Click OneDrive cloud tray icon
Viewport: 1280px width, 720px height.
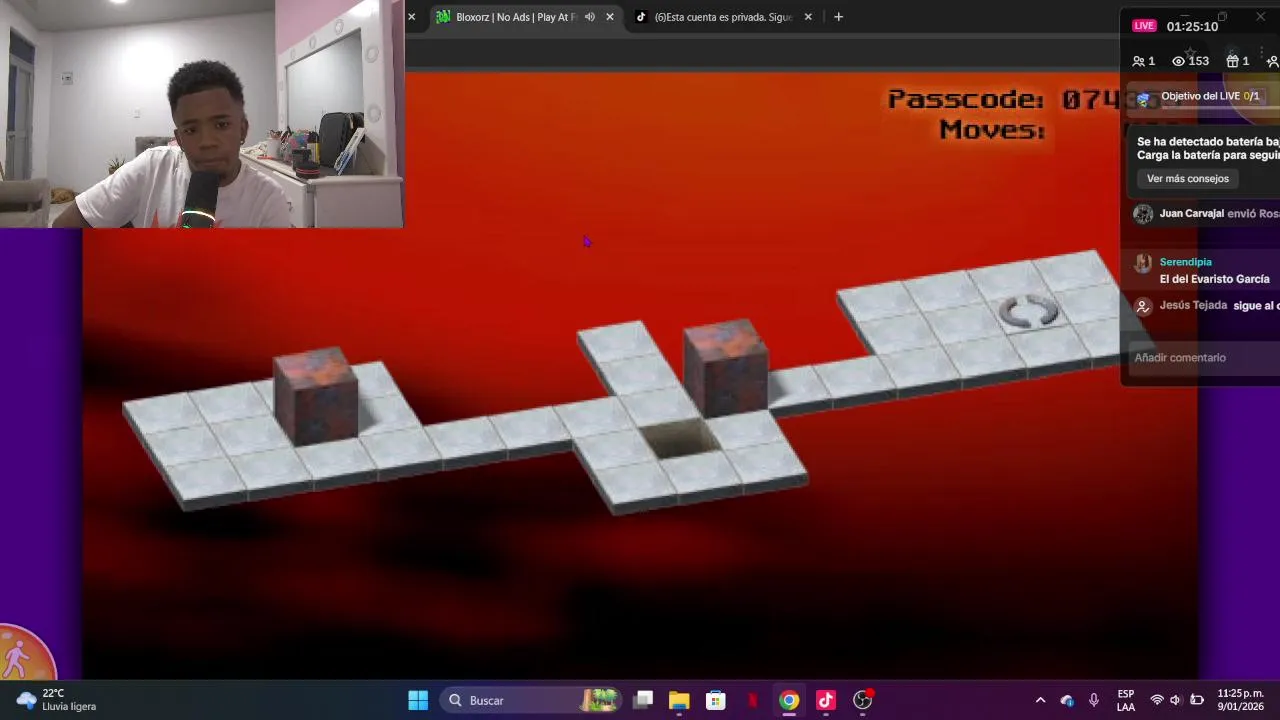(1067, 700)
